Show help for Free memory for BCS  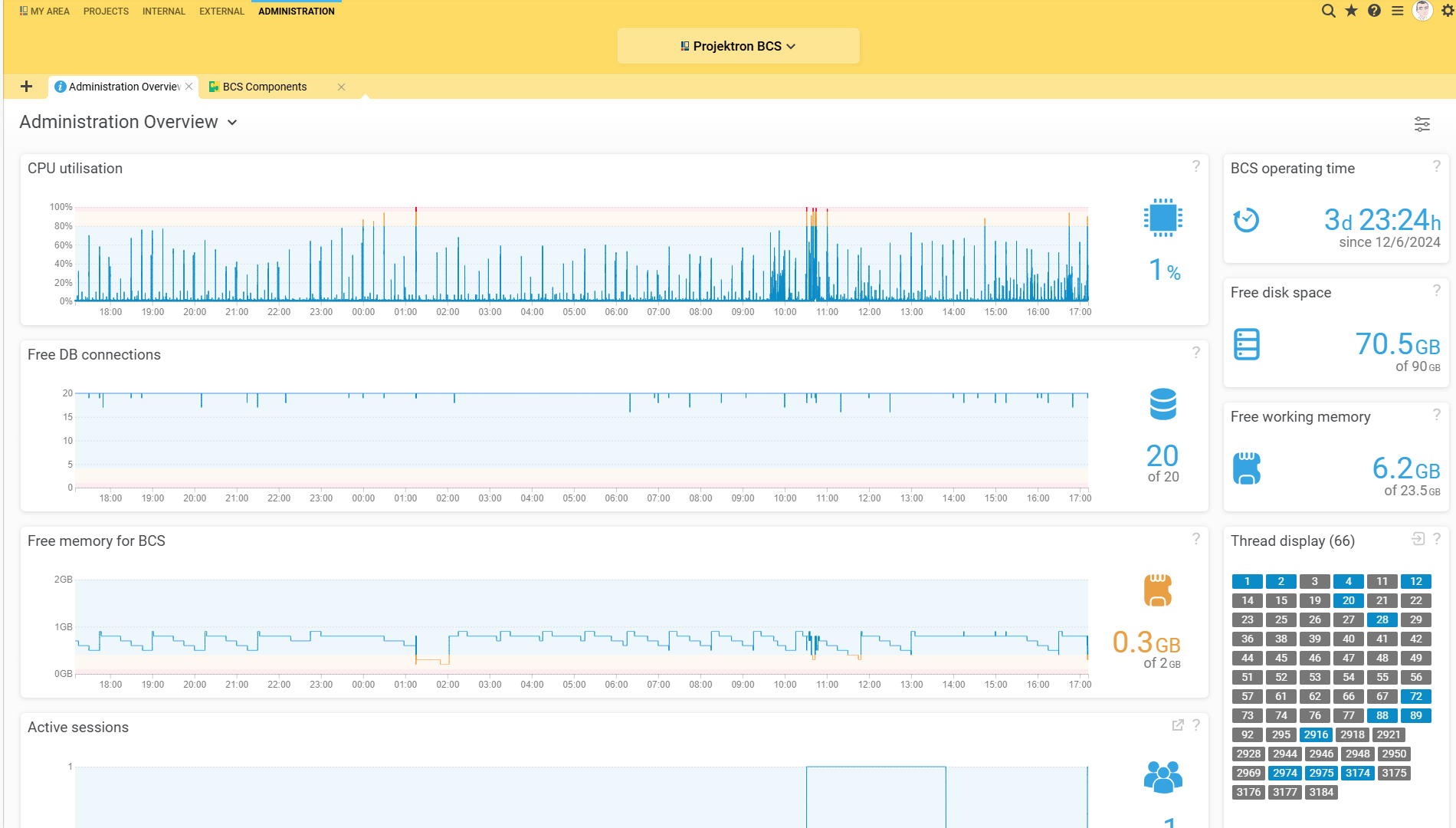(x=1196, y=539)
